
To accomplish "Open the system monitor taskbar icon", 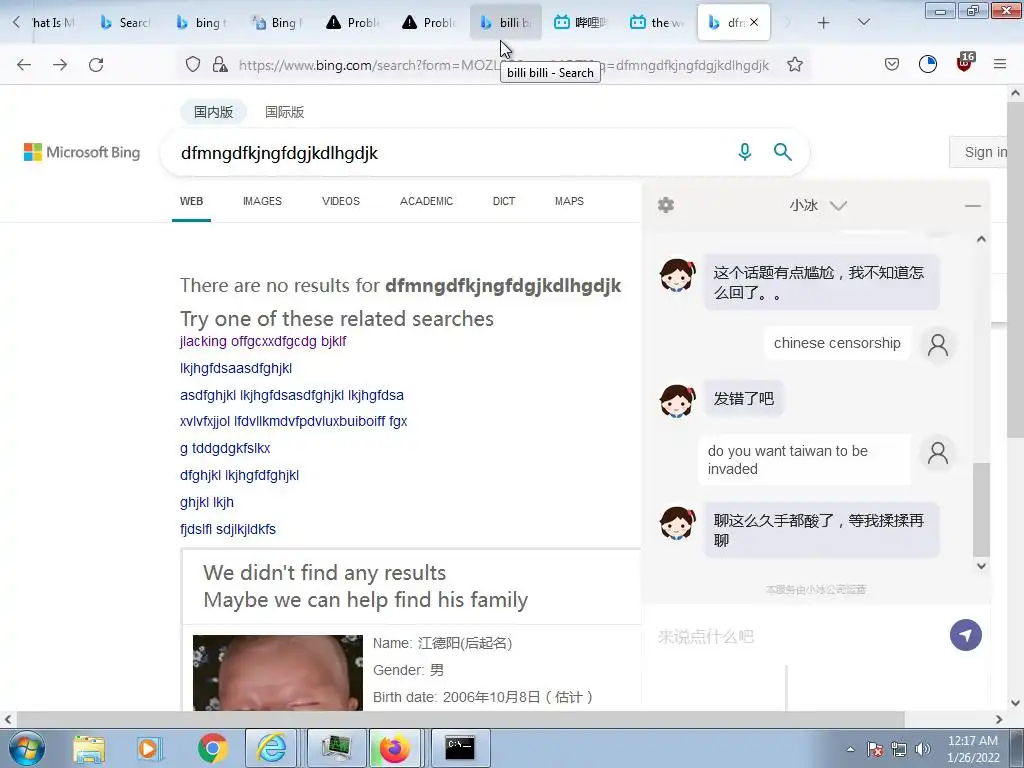I will (336, 748).
